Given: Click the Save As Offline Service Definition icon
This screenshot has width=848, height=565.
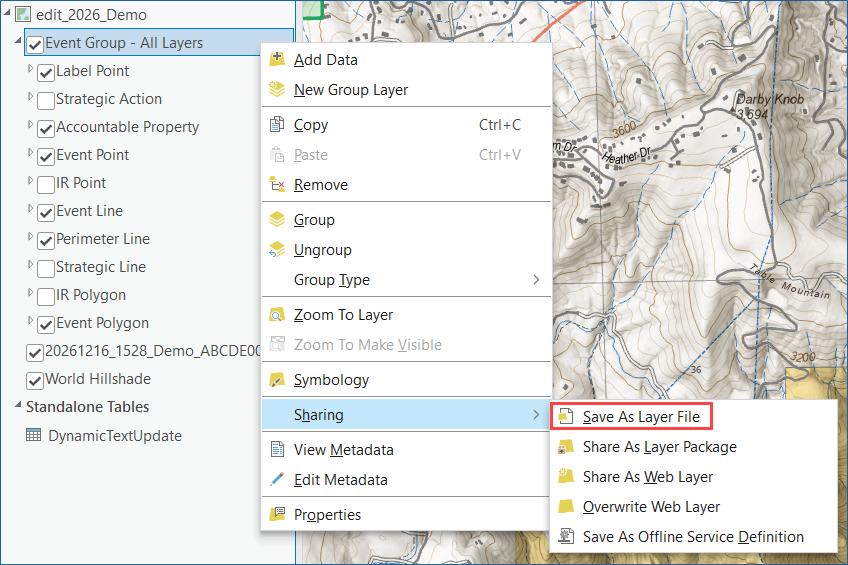Looking at the screenshot, I should (566, 536).
